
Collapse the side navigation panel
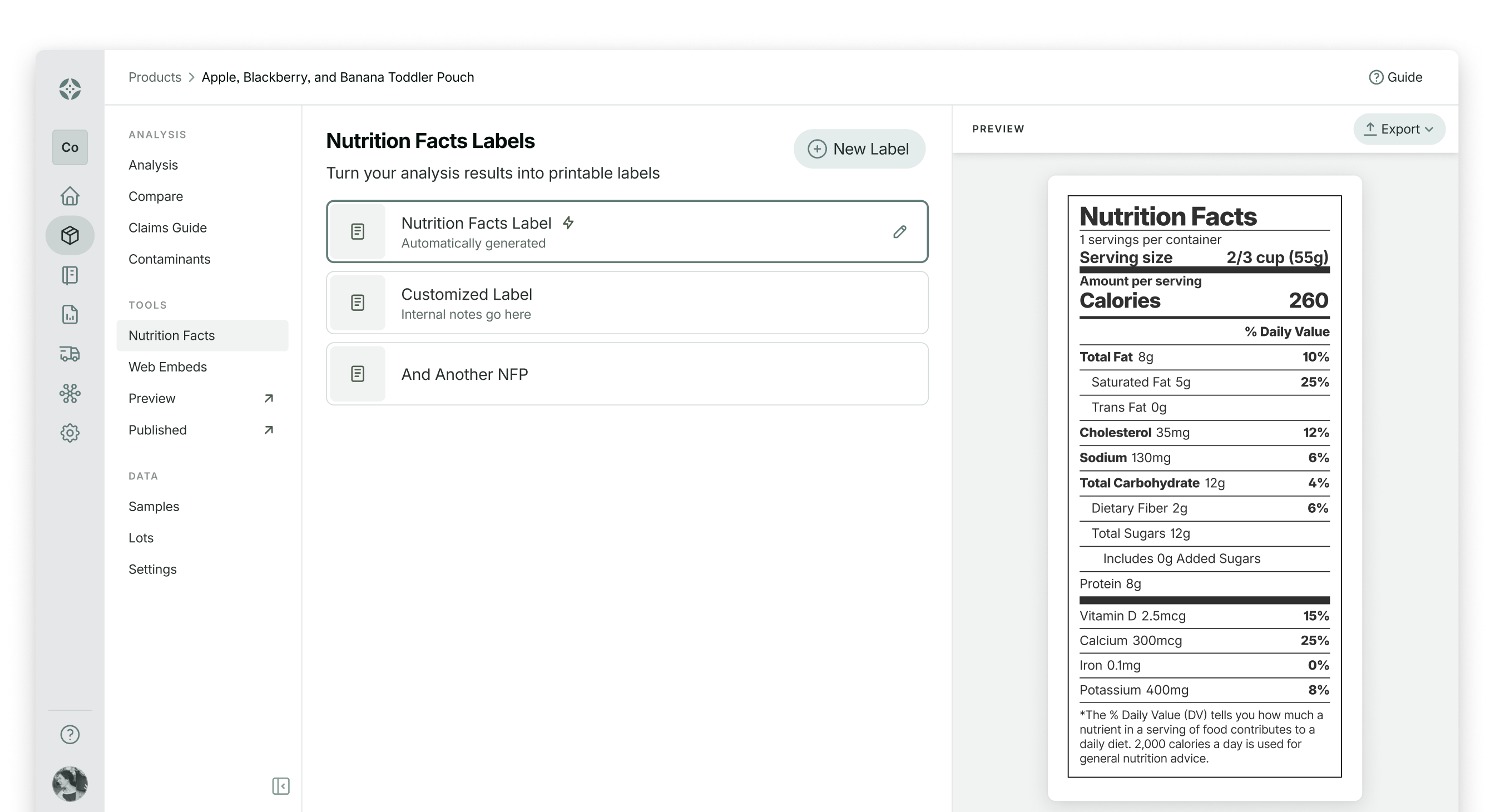coord(281,786)
